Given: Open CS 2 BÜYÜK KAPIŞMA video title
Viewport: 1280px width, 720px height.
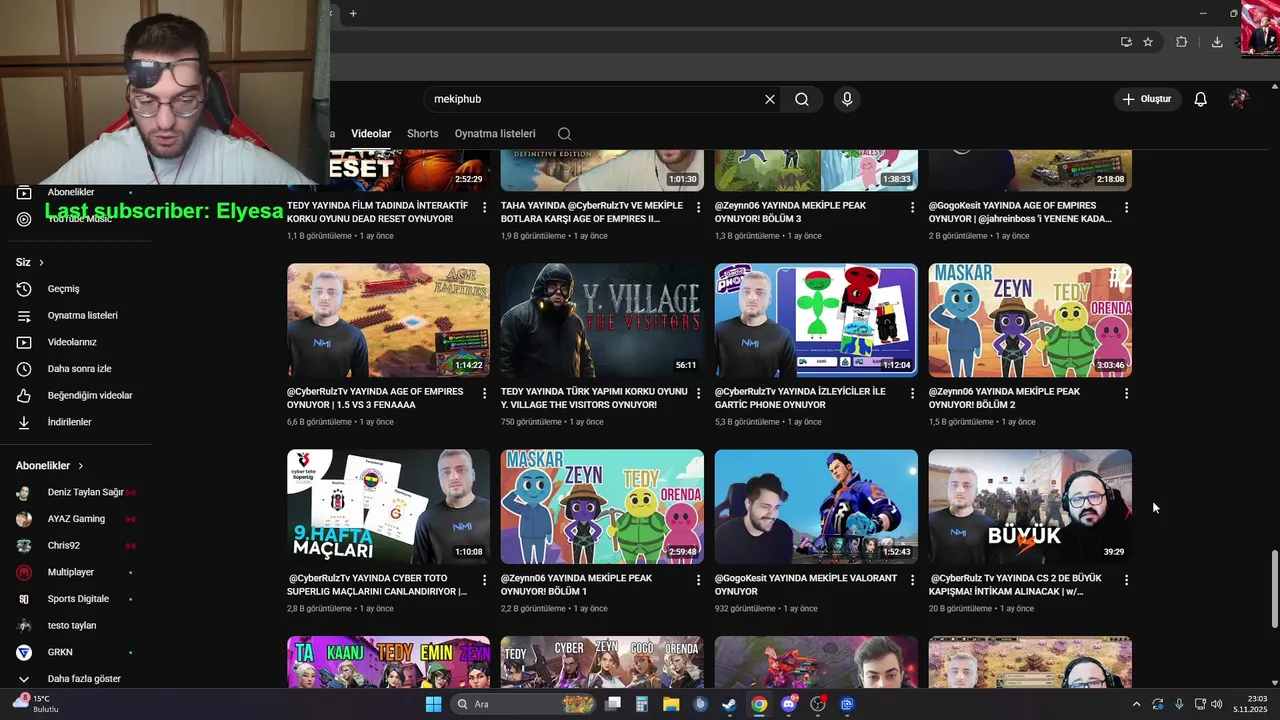Looking at the screenshot, I should coord(1016,585).
